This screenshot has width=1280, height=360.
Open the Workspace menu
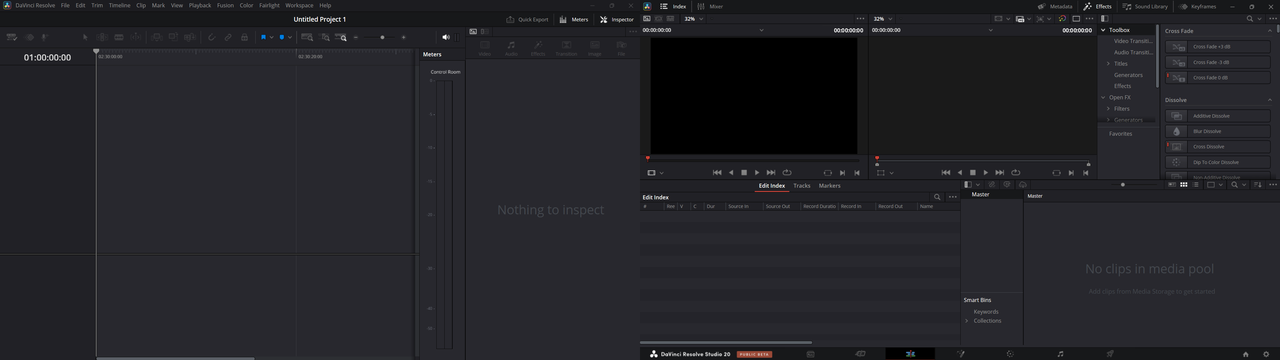click(299, 5)
